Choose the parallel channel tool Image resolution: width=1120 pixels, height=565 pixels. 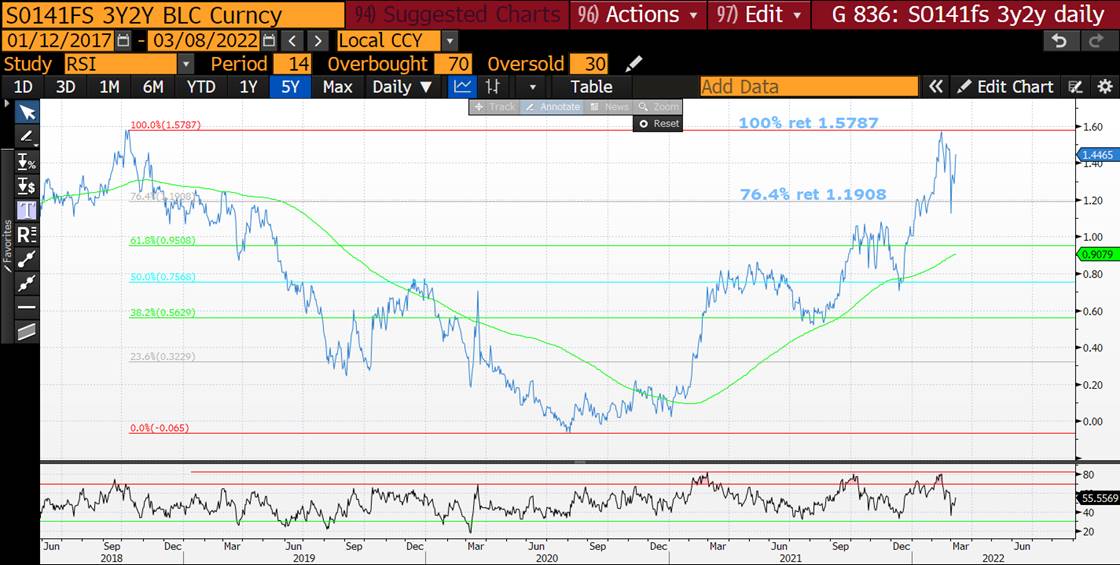pos(26,331)
